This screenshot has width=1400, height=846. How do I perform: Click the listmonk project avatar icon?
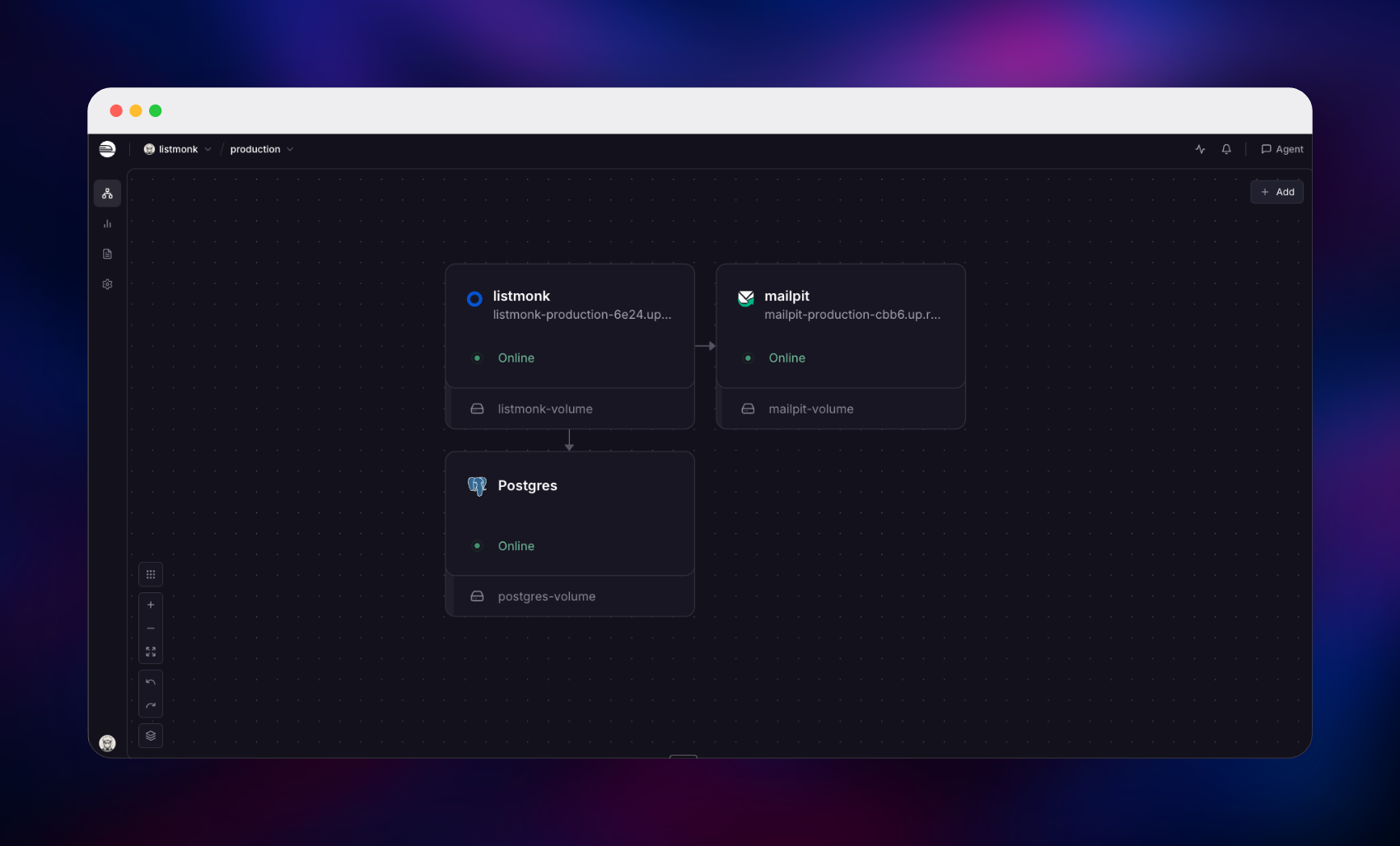tap(149, 149)
